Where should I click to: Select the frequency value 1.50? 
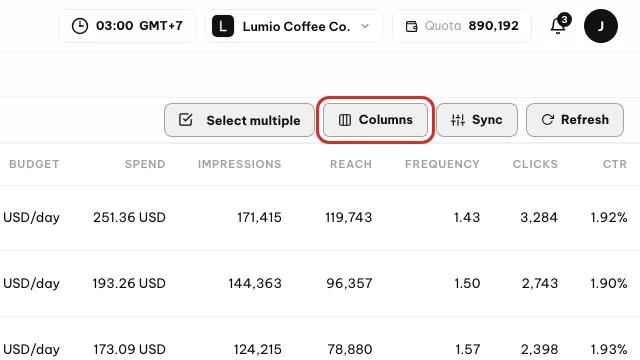click(467, 283)
